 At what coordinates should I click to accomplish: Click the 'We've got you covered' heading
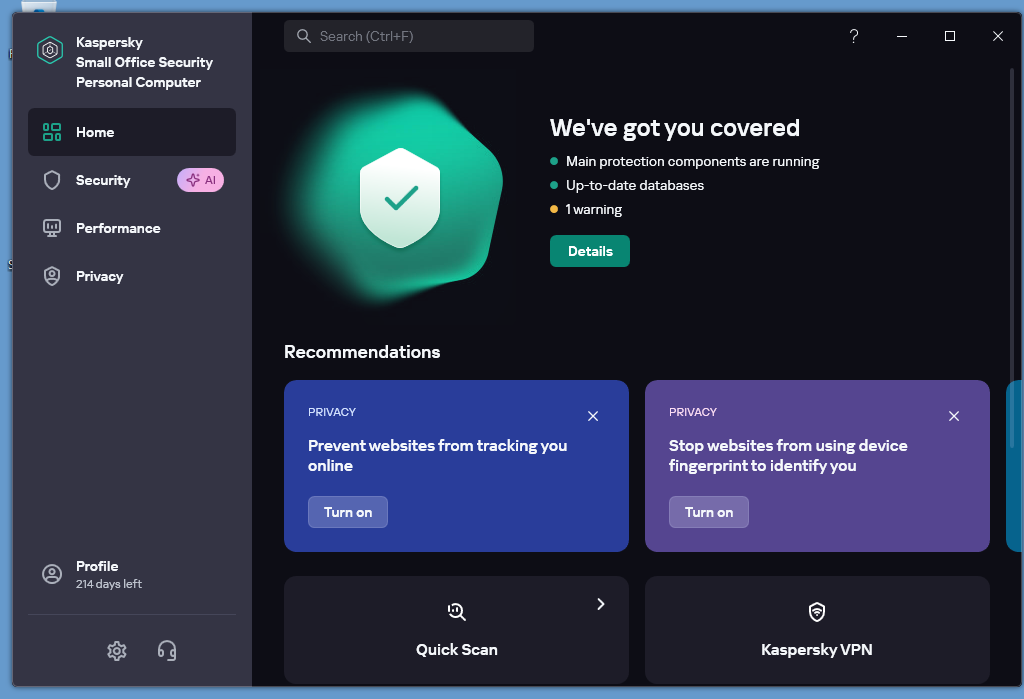(x=675, y=128)
